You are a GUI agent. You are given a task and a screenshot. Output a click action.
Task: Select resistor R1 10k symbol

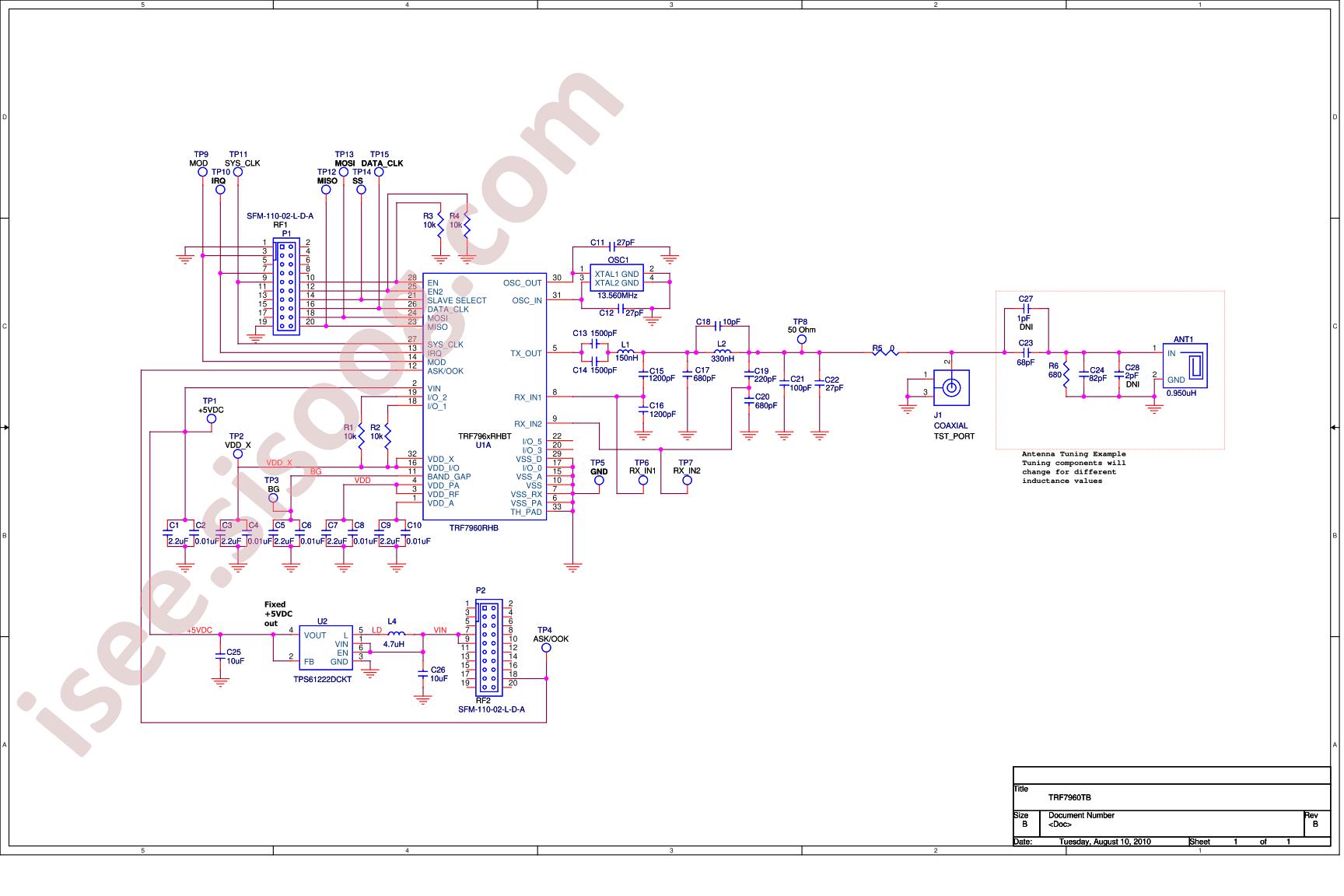click(362, 436)
